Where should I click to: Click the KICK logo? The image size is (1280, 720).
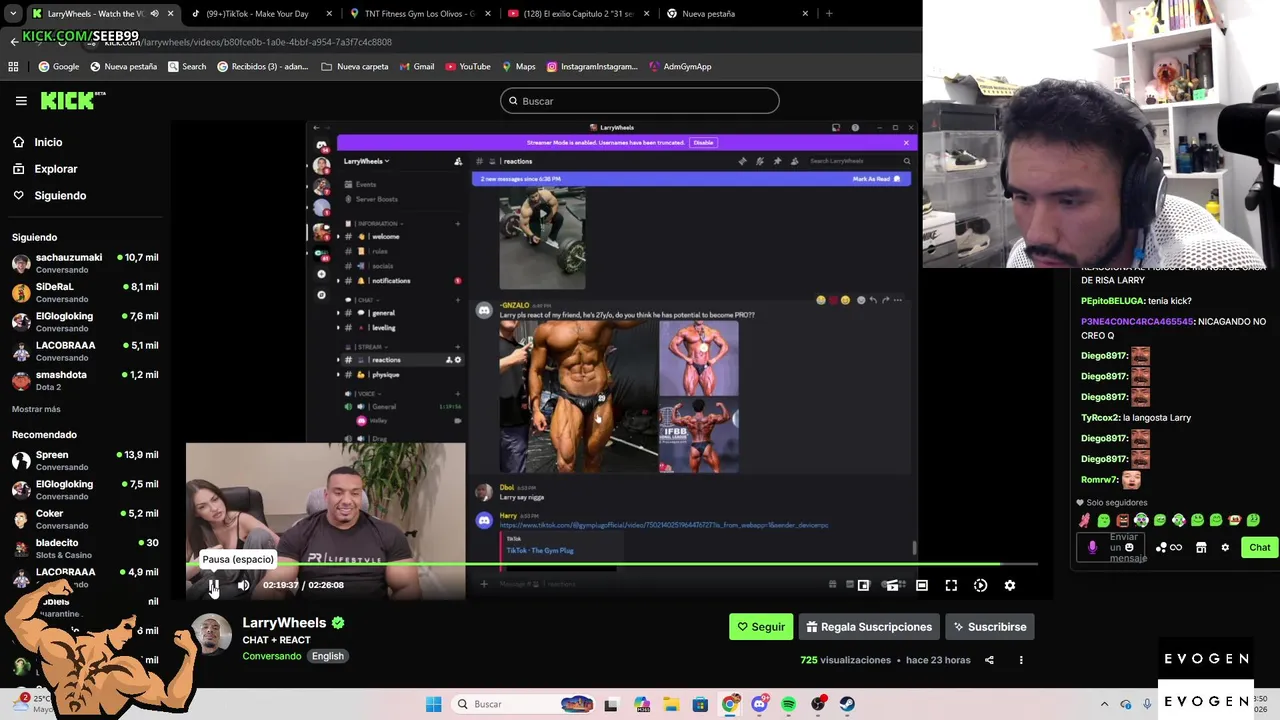coord(72,100)
